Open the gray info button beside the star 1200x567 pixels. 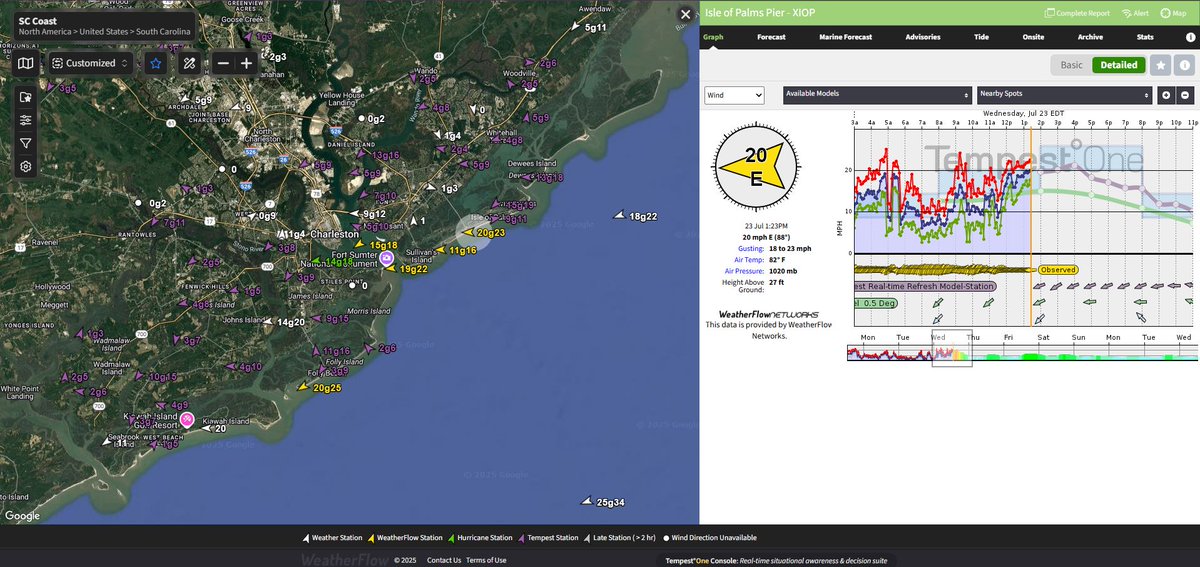(1183, 65)
